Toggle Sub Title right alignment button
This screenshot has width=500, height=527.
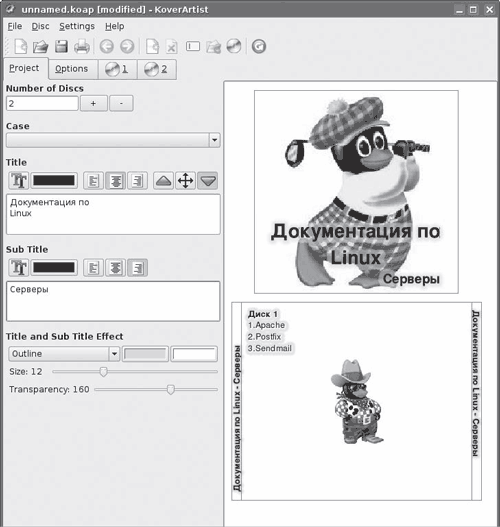(x=137, y=268)
